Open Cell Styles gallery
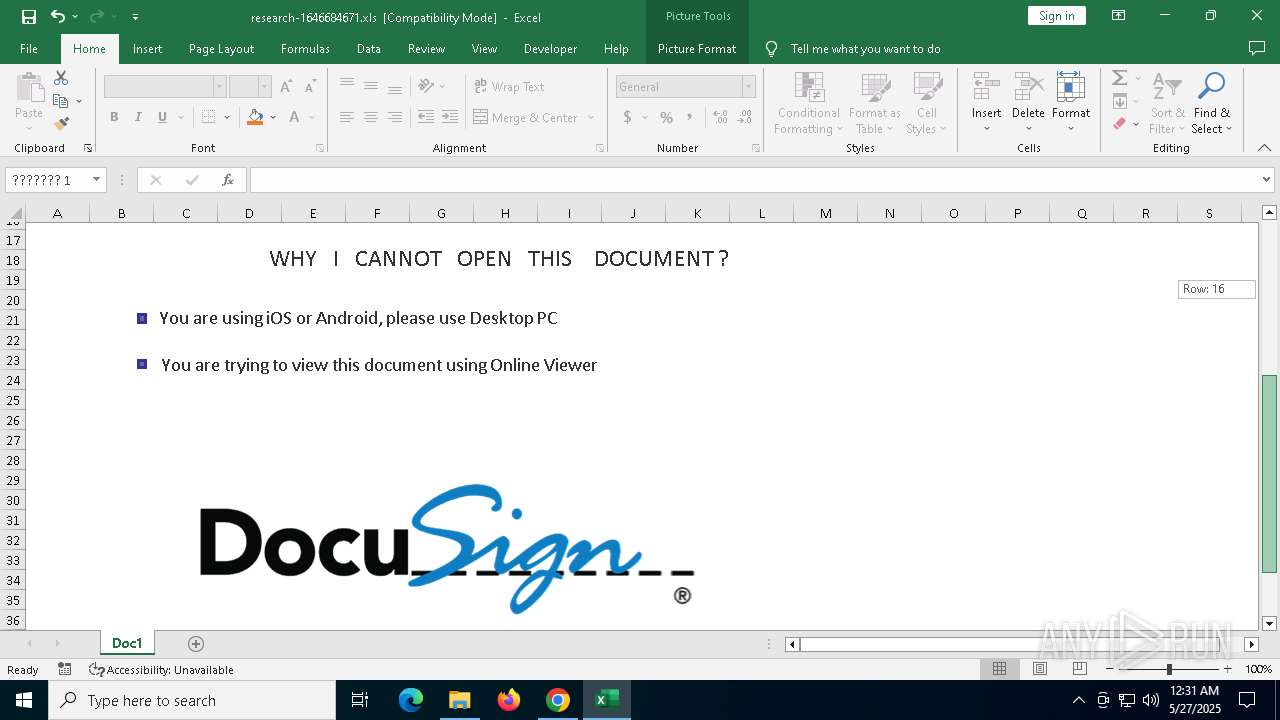 (927, 103)
